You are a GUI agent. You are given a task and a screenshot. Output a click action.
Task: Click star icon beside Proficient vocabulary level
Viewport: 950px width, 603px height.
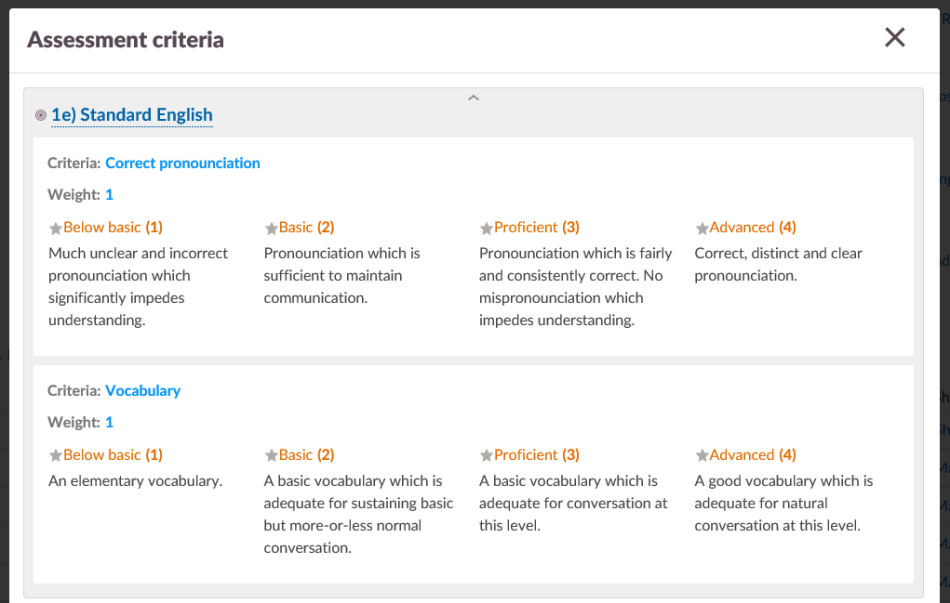click(x=486, y=456)
